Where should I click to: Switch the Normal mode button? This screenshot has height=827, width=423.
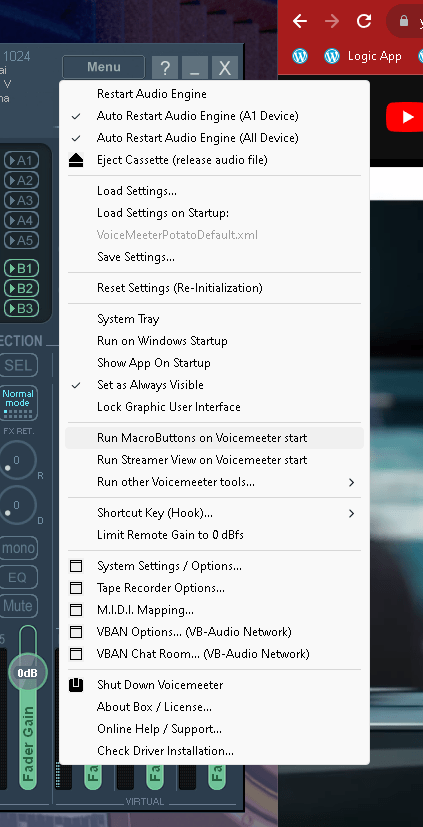[18, 403]
